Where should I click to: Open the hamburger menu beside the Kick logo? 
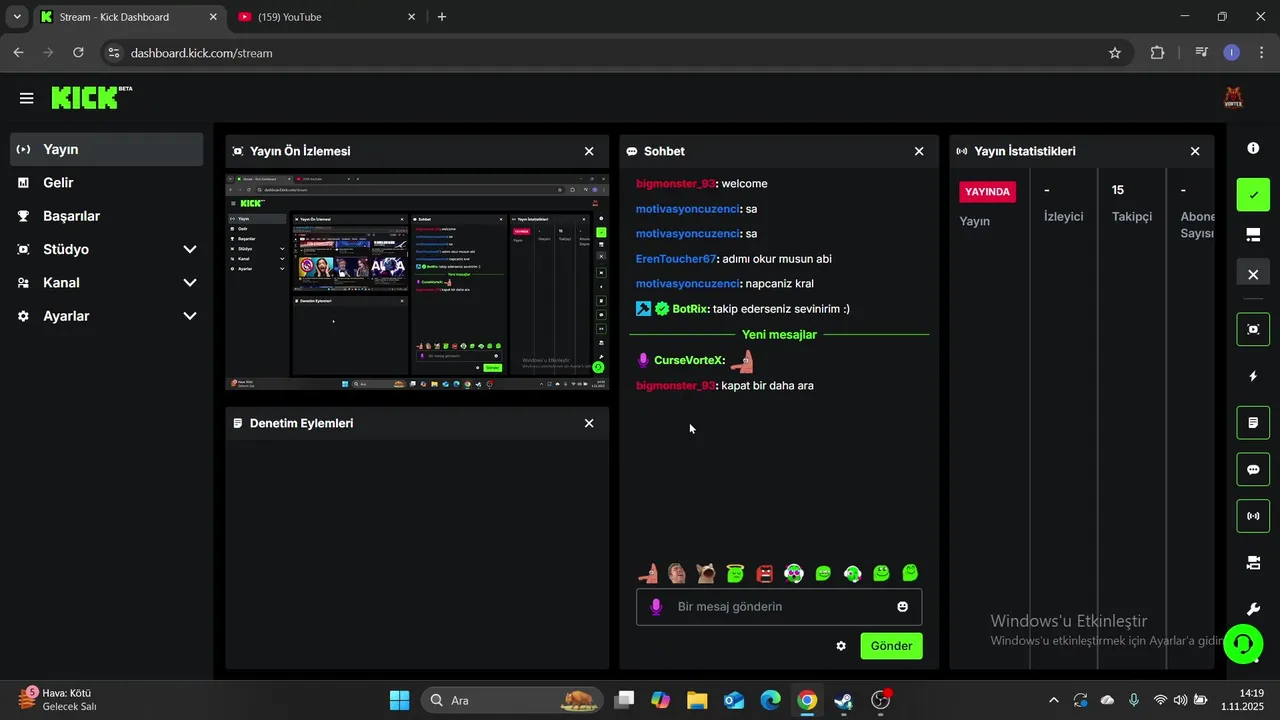tap(26, 98)
